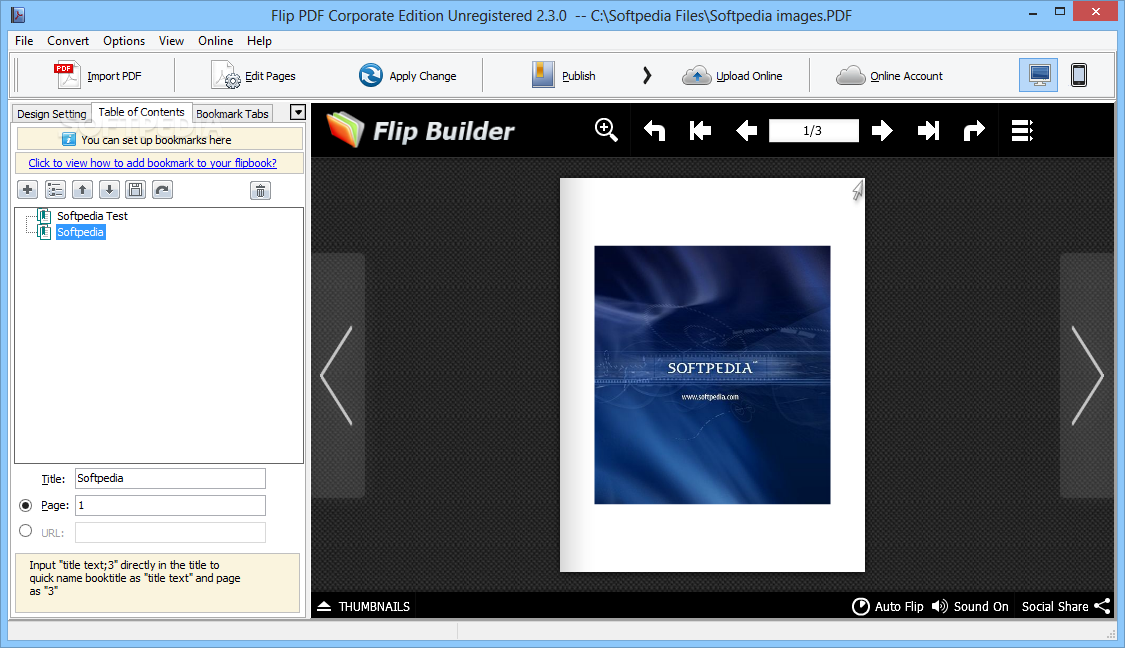Image resolution: width=1125 pixels, height=648 pixels.
Task: Select the URL radio button
Action: pyautogui.click(x=26, y=531)
